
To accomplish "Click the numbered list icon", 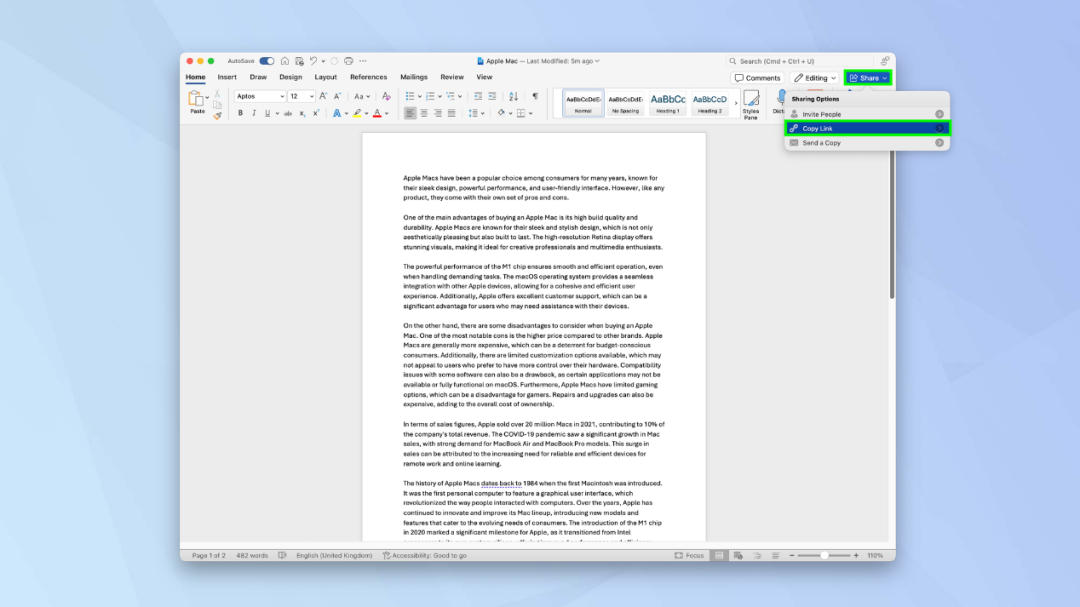I will [x=430, y=96].
